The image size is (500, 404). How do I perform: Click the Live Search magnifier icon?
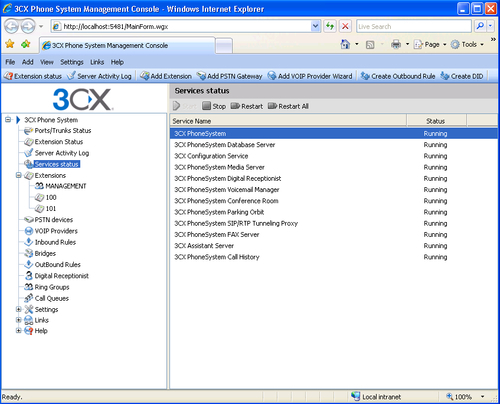[x=480, y=26]
